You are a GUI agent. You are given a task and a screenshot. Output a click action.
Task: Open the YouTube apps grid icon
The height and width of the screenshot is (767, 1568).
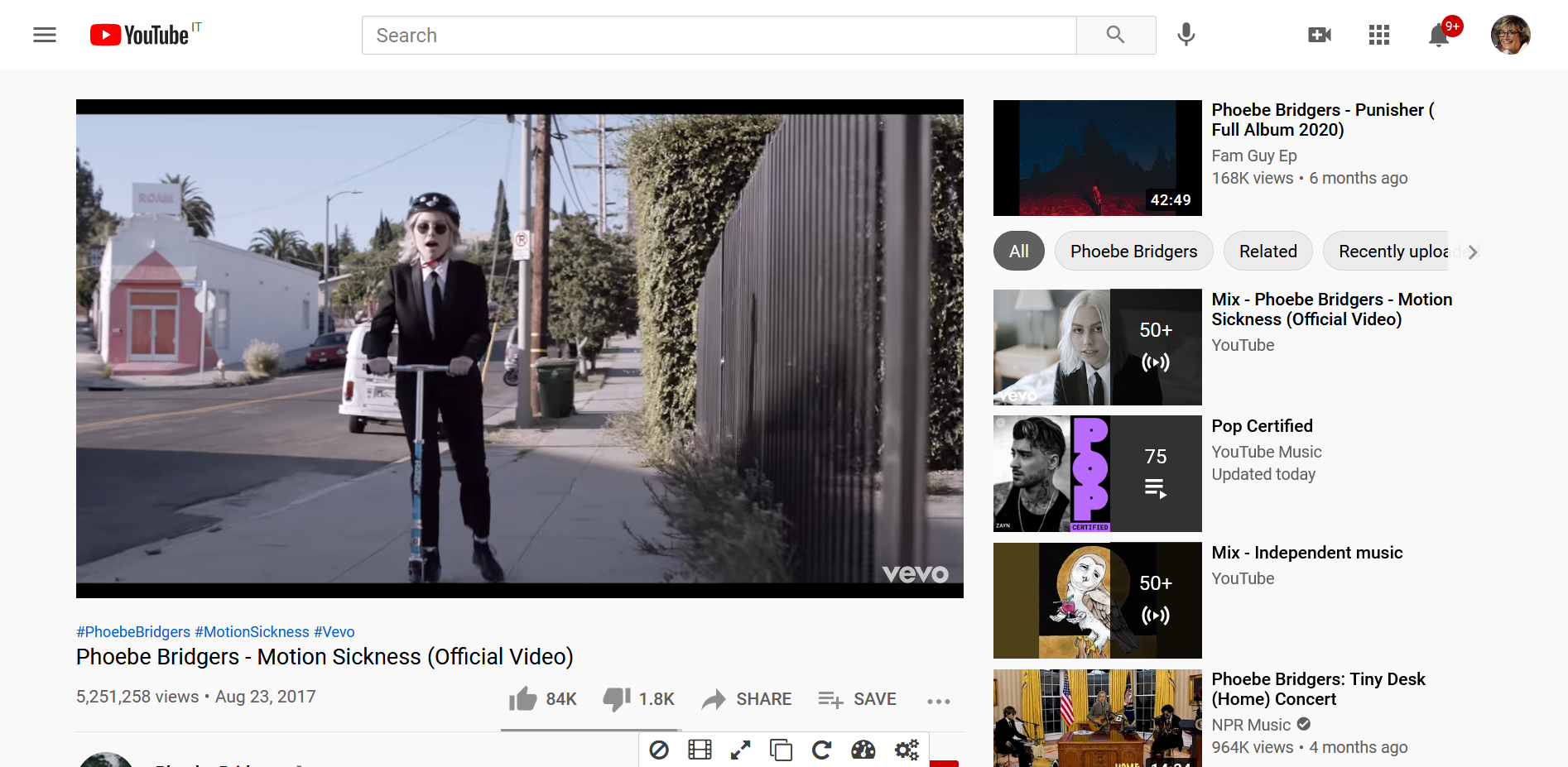point(1379,35)
